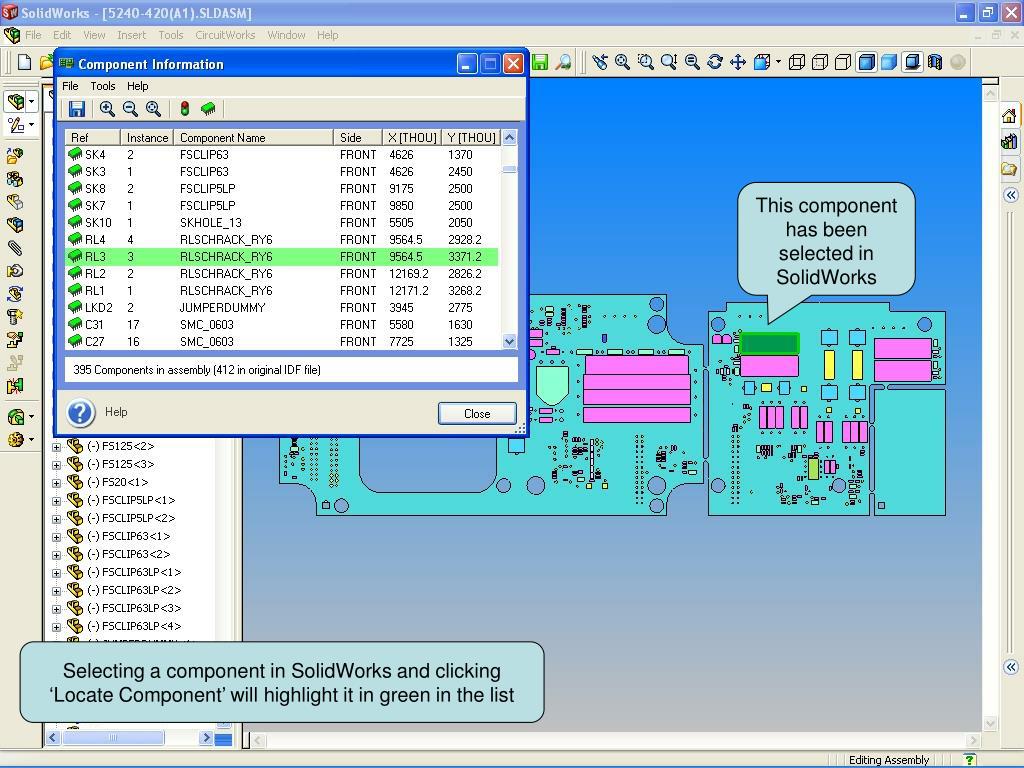Click the Section View icon
Viewport: 1024px width, 768px height.
(x=935, y=62)
